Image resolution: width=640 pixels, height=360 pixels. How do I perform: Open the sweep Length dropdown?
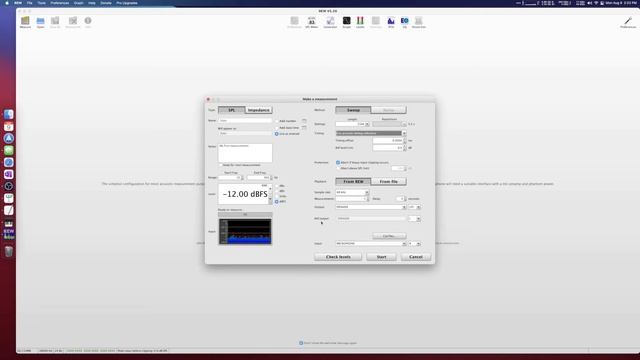point(353,124)
